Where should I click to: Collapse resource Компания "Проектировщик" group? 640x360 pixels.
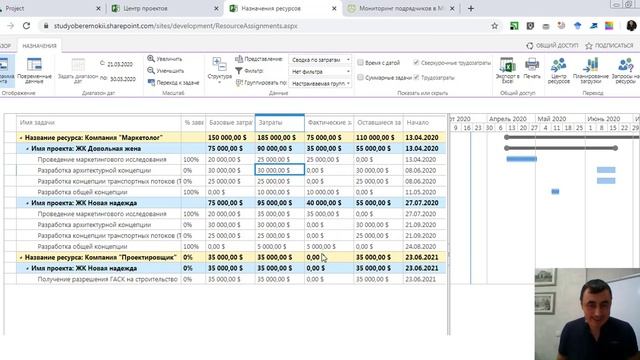[x=21, y=258]
